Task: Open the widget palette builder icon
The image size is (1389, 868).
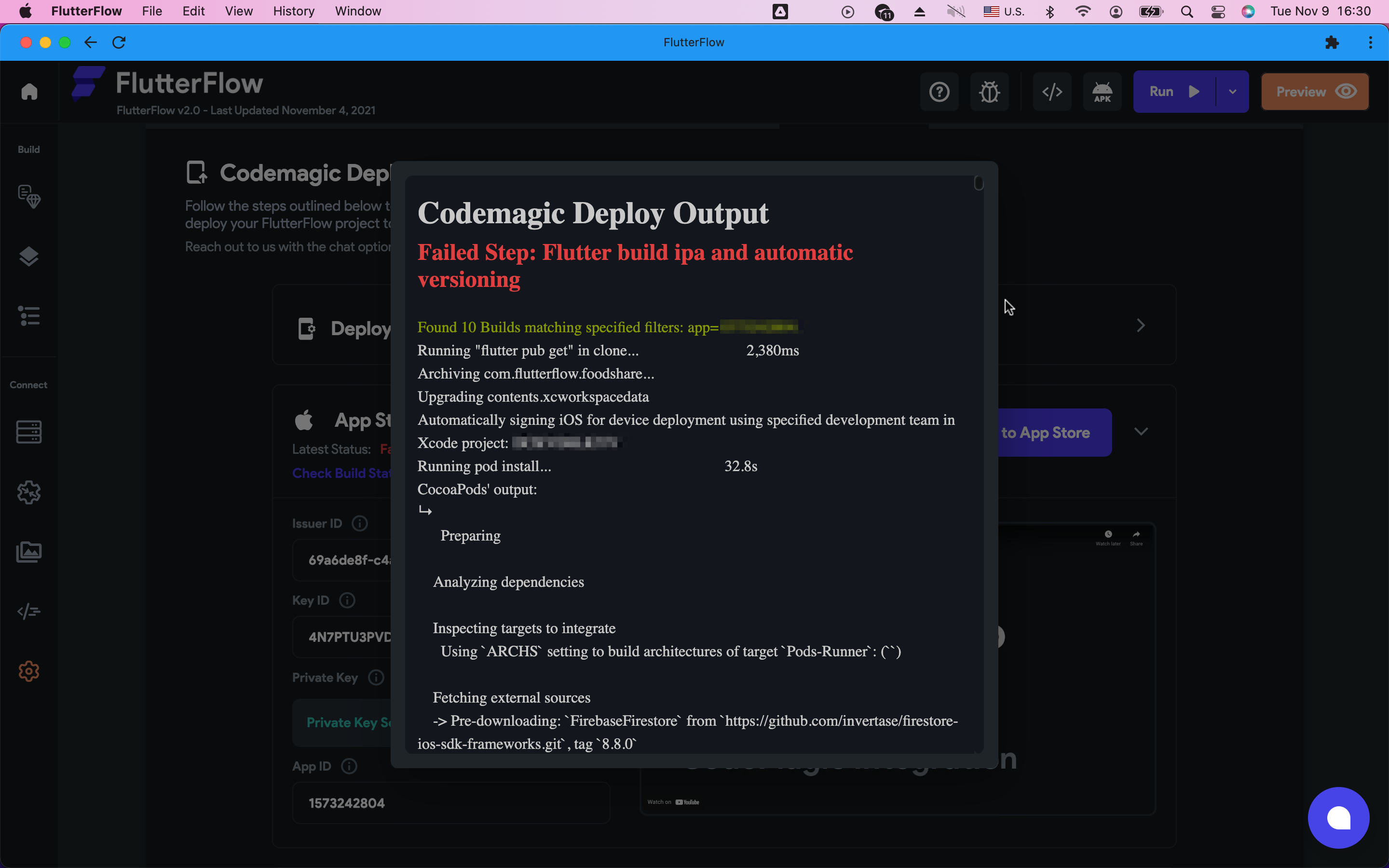Action: (x=29, y=196)
